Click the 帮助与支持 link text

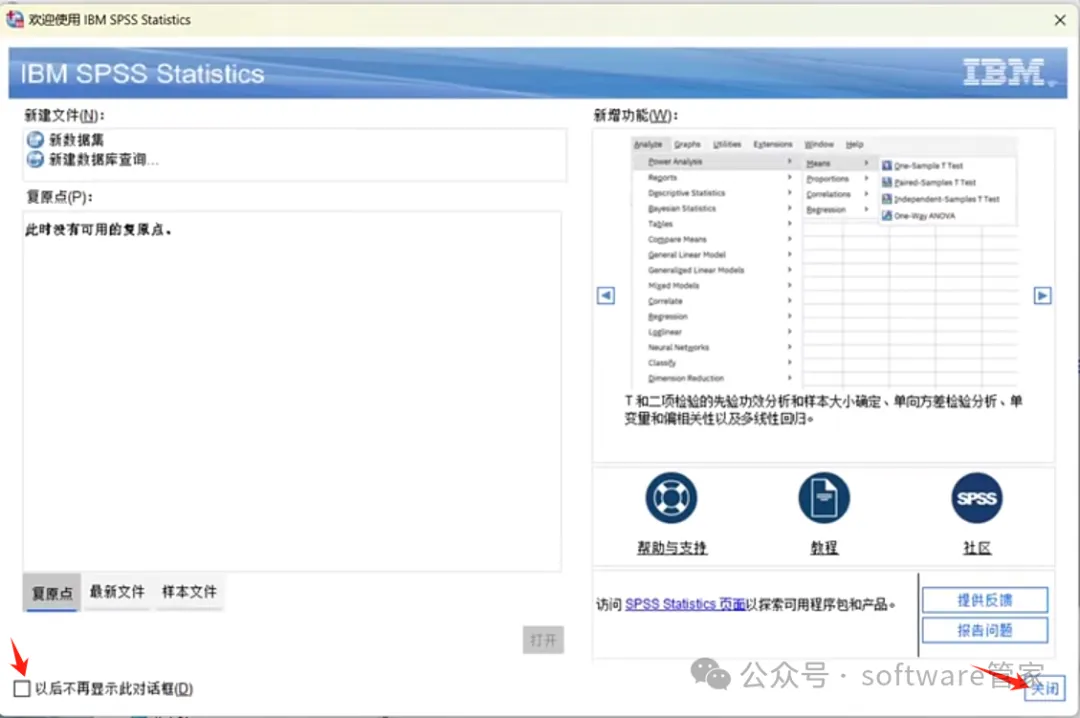point(672,548)
